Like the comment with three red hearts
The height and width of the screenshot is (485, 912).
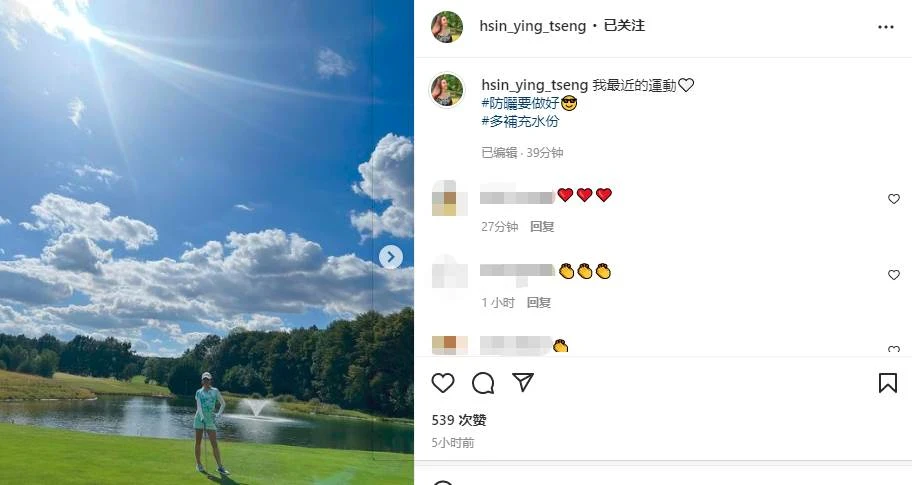pyautogui.click(x=894, y=199)
